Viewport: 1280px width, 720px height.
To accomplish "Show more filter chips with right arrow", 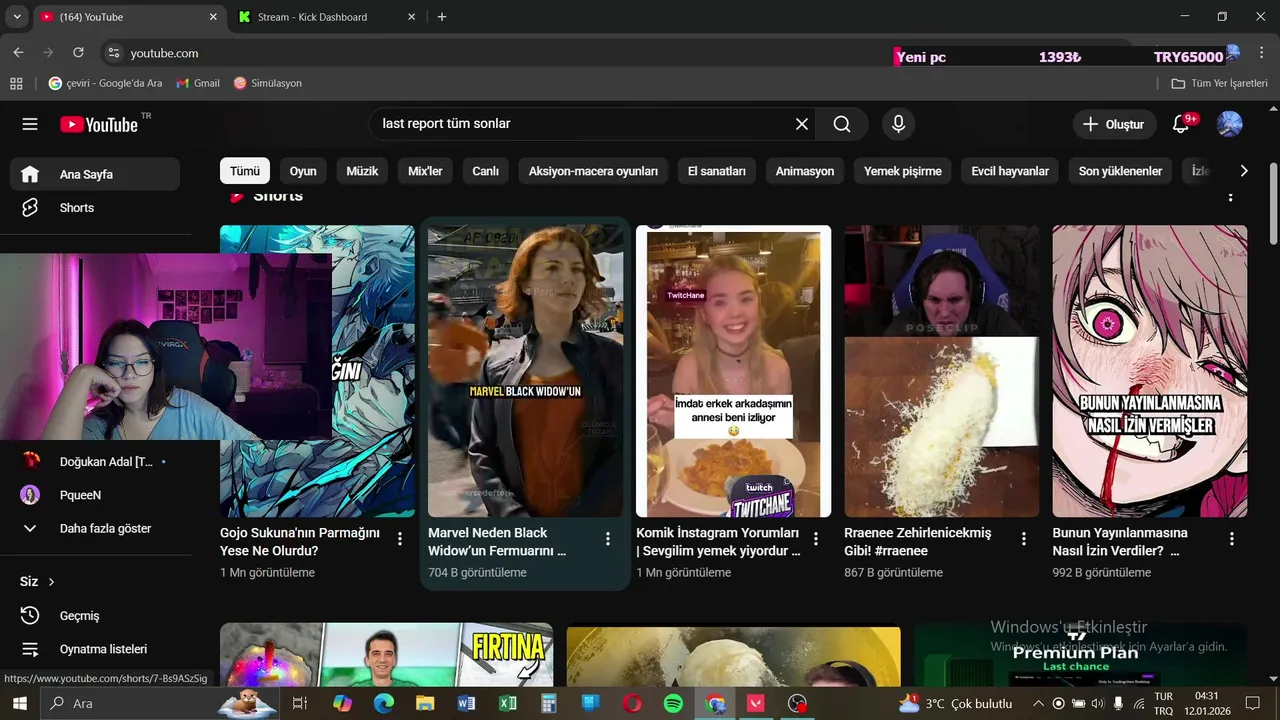I will 1243,171.
